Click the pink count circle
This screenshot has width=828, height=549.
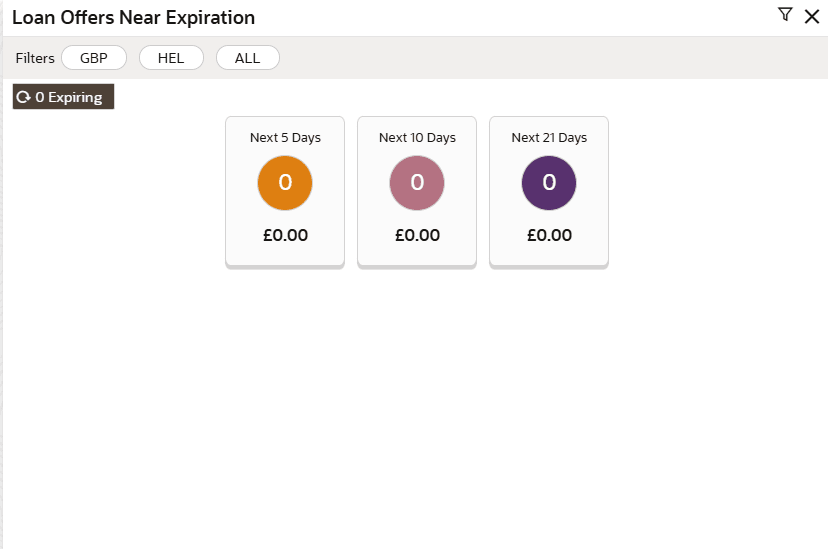pyautogui.click(x=417, y=183)
